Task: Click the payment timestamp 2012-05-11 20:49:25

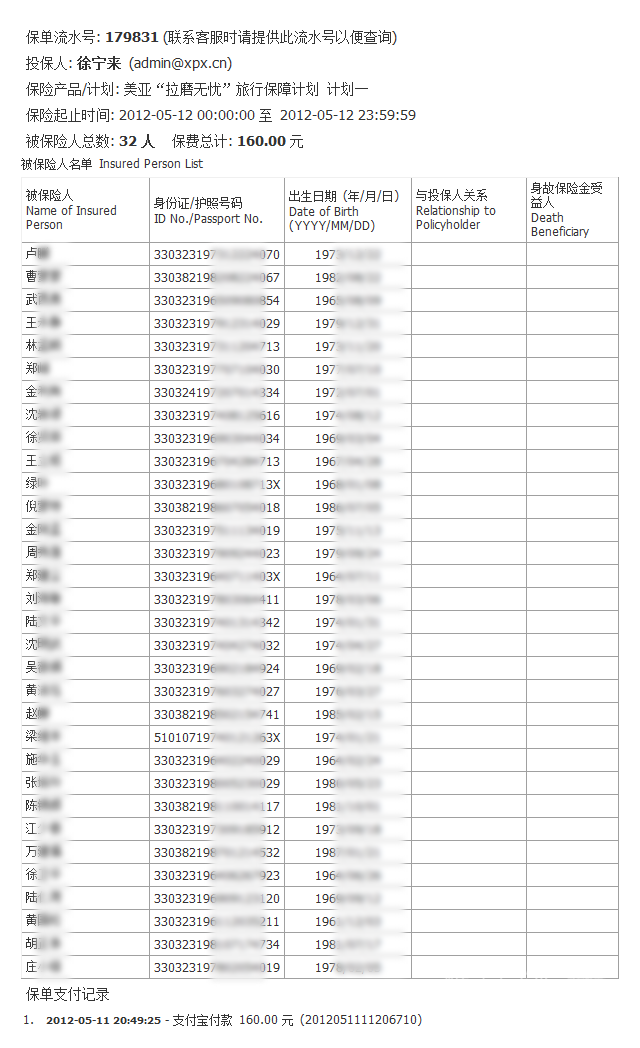Action: click(x=103, y=1020)
